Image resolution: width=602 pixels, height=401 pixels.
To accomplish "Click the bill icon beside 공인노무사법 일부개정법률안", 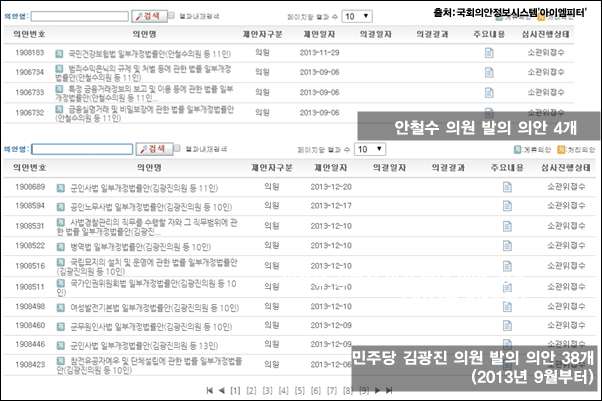I will 61,207.
